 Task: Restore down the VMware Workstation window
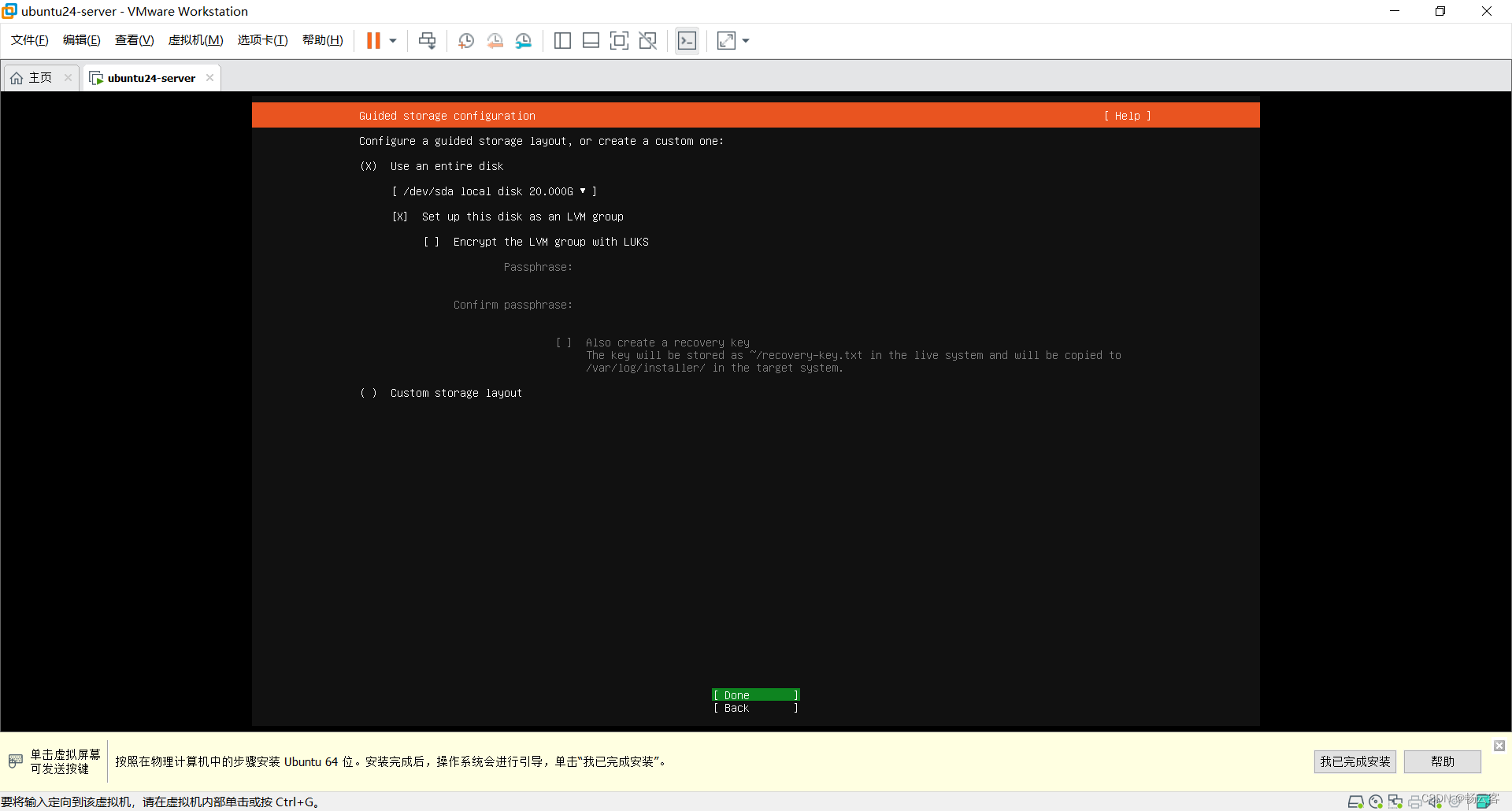pyautogui.click(x=1440, y=11)
